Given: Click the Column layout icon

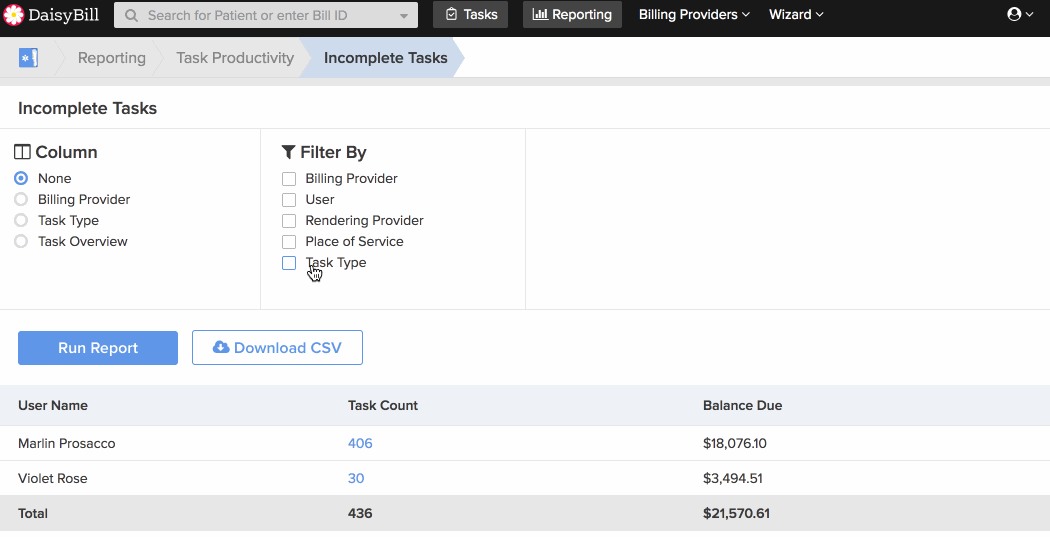Looking at the screenshot, I should [23, 152].
